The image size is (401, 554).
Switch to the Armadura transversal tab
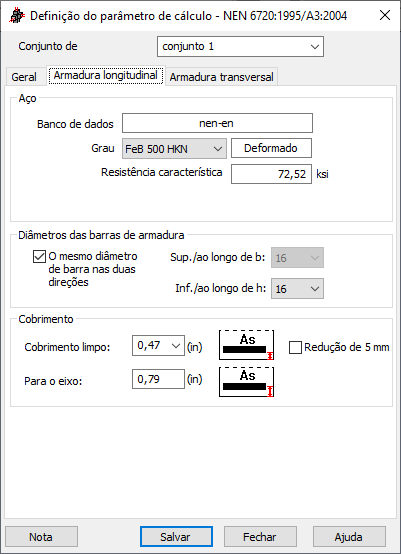coord(222,77)
